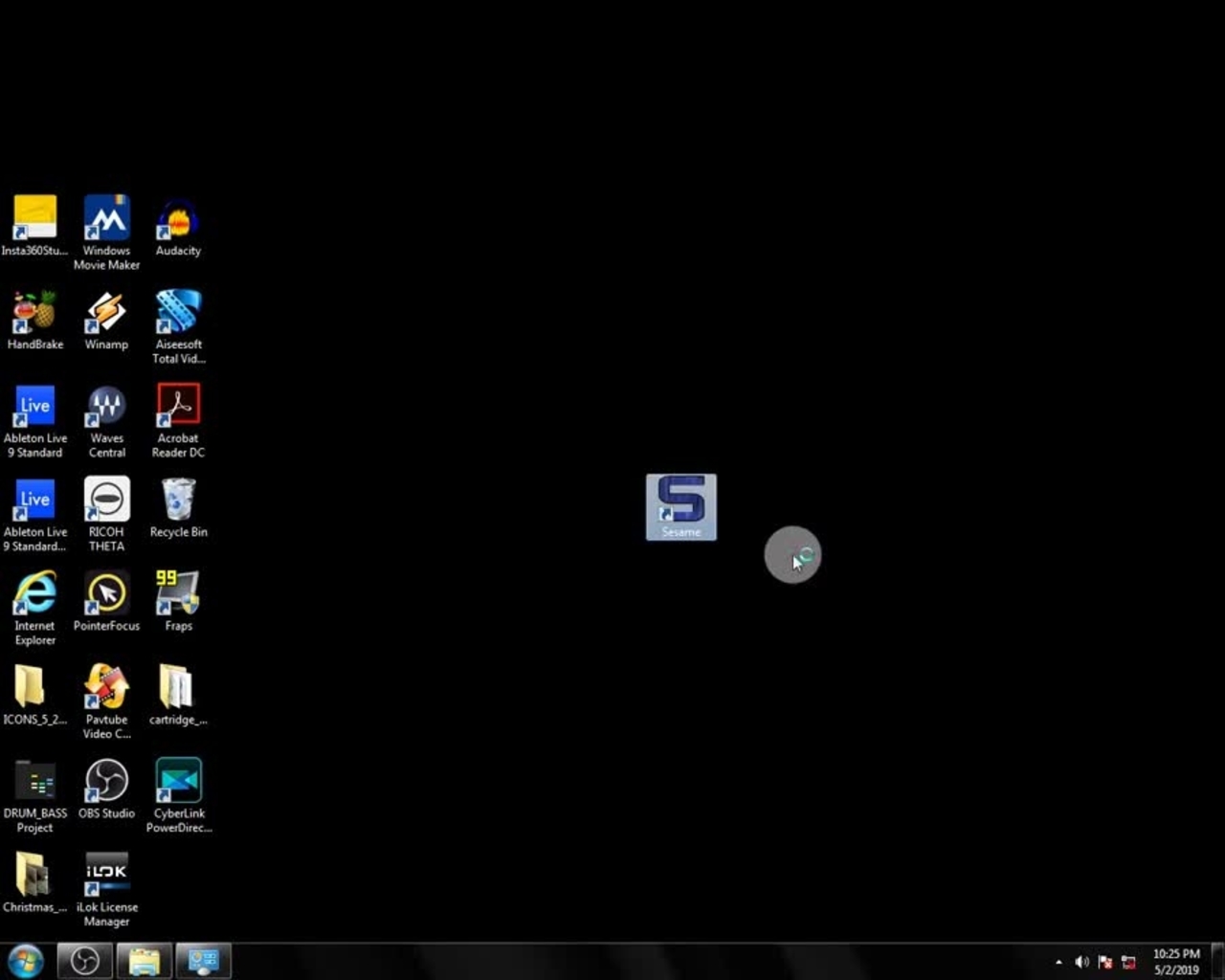This screenshot has width=1225, height=980.
Task: Click the iLok License Manager shortcut
Action: [x=106, y=889]
